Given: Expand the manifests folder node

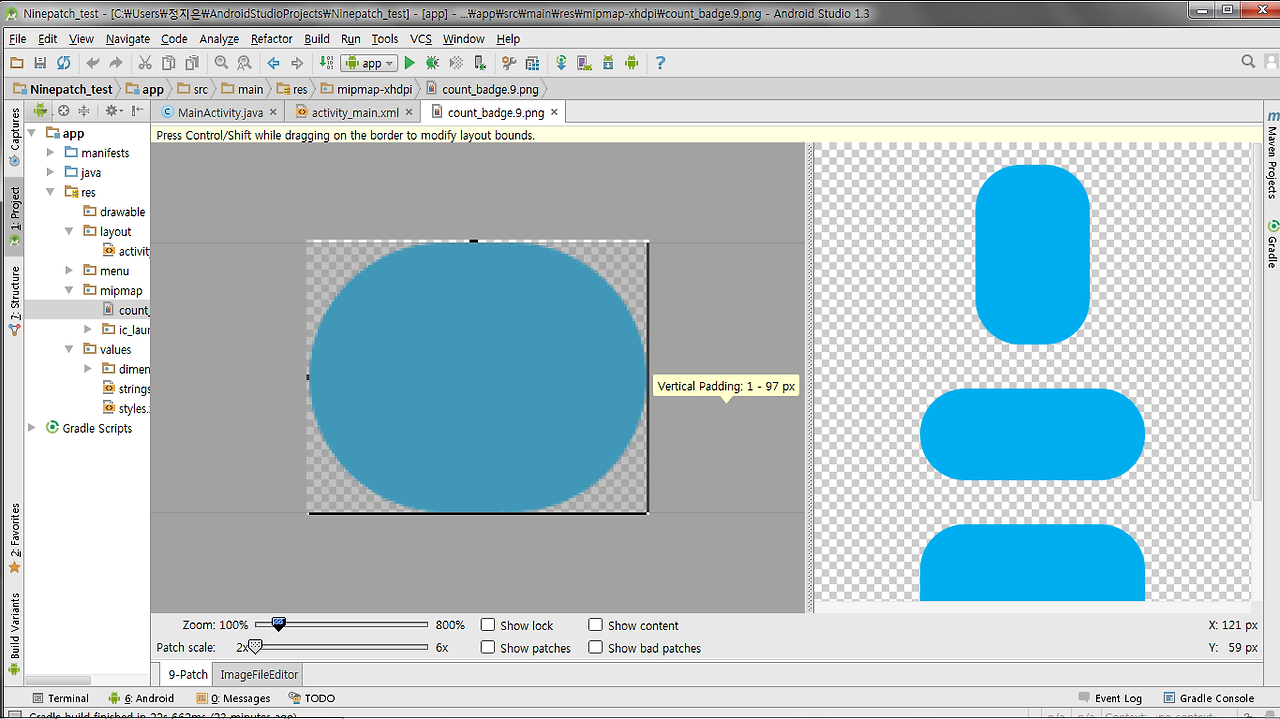Looking at the screenshot, I should (x=51, y=153).
